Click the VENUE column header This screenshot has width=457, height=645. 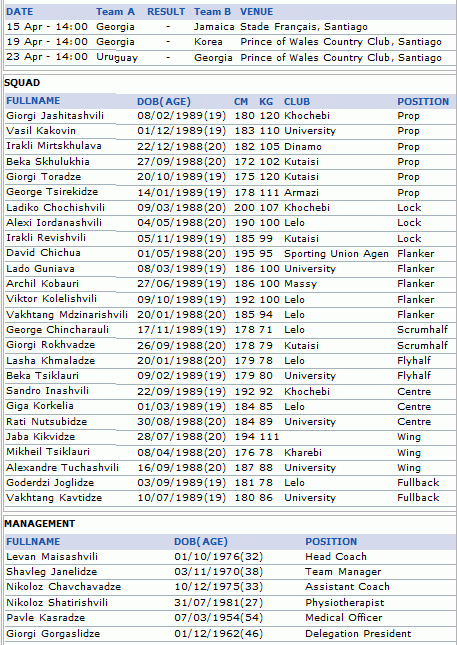click(x=256, y=12)
